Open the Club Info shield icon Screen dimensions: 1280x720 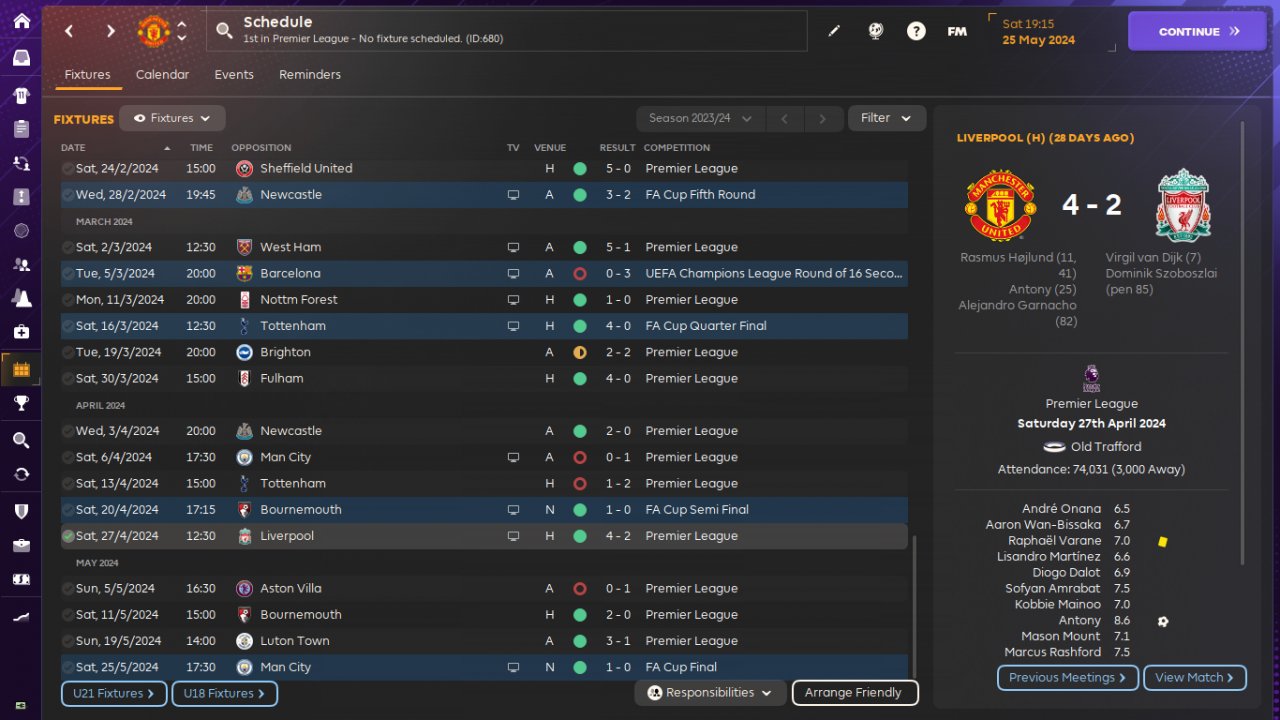[x=21, y=511]
